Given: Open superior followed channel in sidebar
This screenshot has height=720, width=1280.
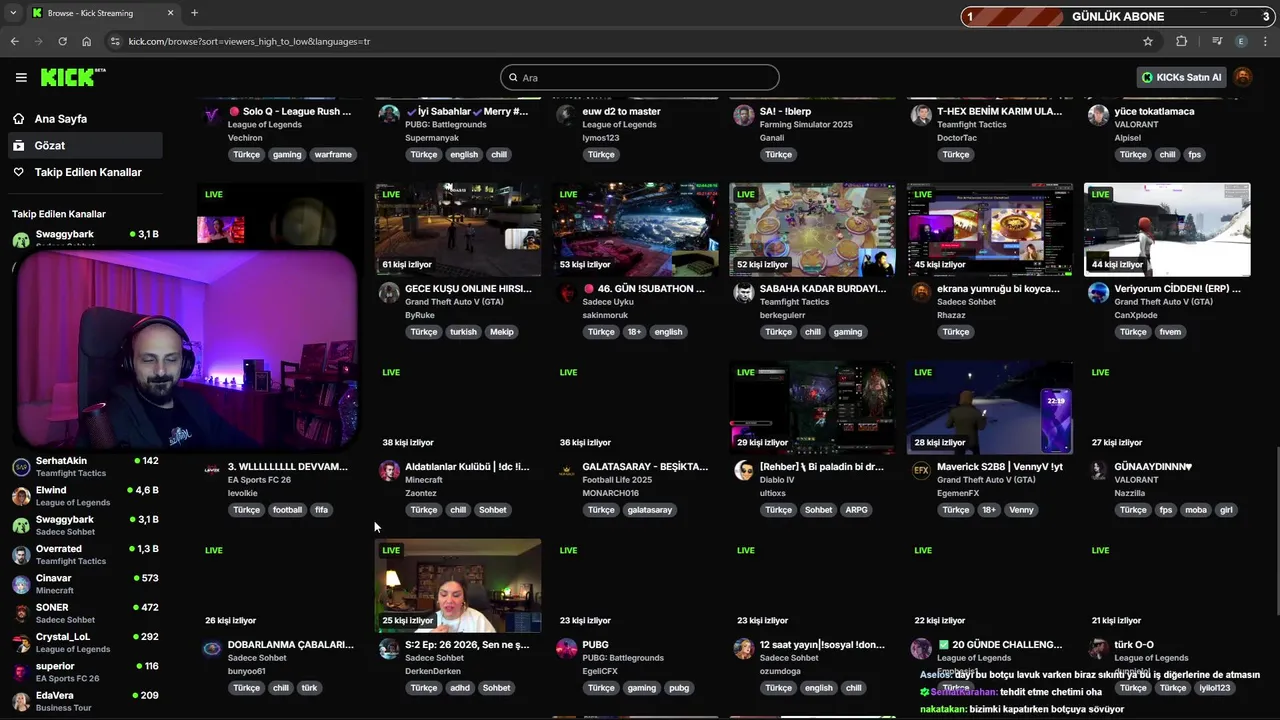Looking at the screenshot, I should point(85,672).
